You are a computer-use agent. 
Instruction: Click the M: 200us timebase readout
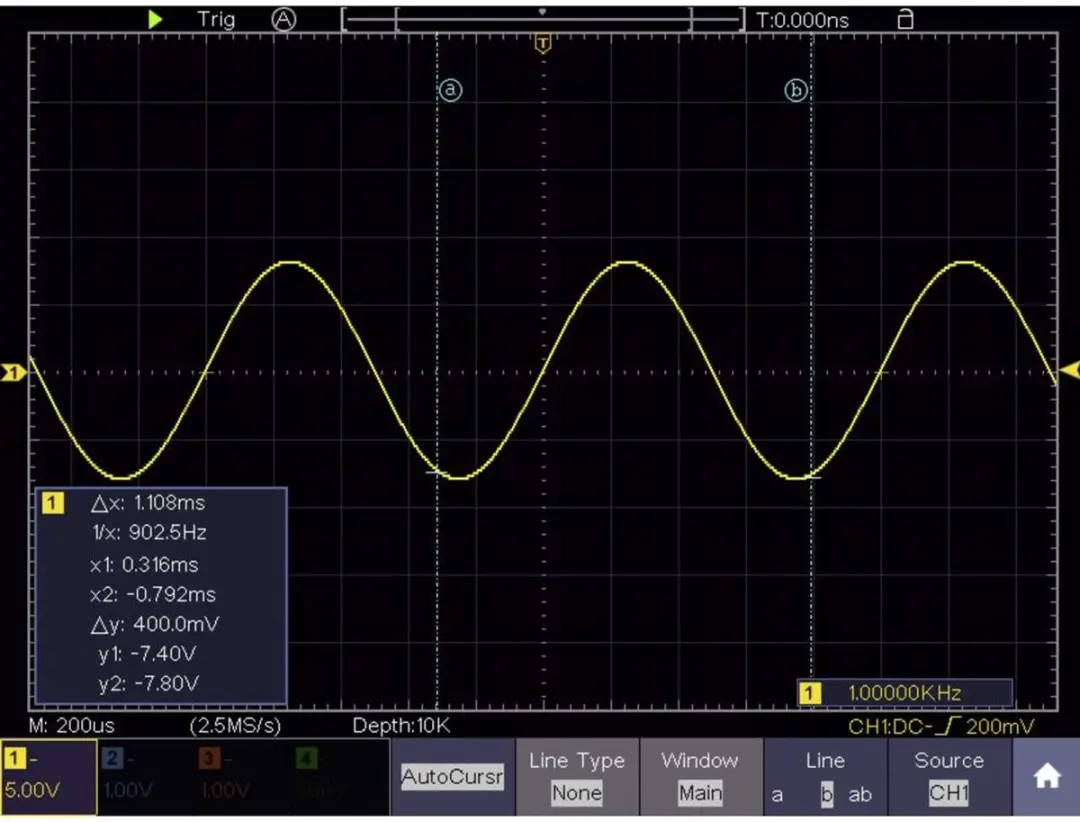72,726
